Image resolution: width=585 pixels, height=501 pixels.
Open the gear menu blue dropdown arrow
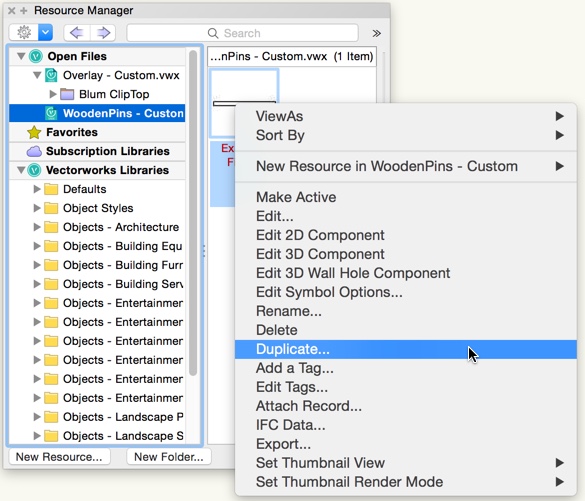45,33
